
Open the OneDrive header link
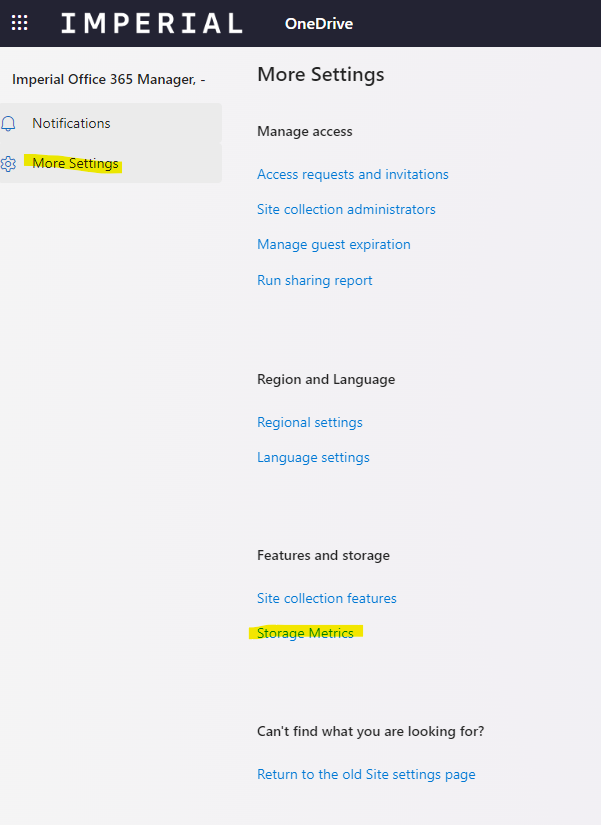[x=318, y=24]
